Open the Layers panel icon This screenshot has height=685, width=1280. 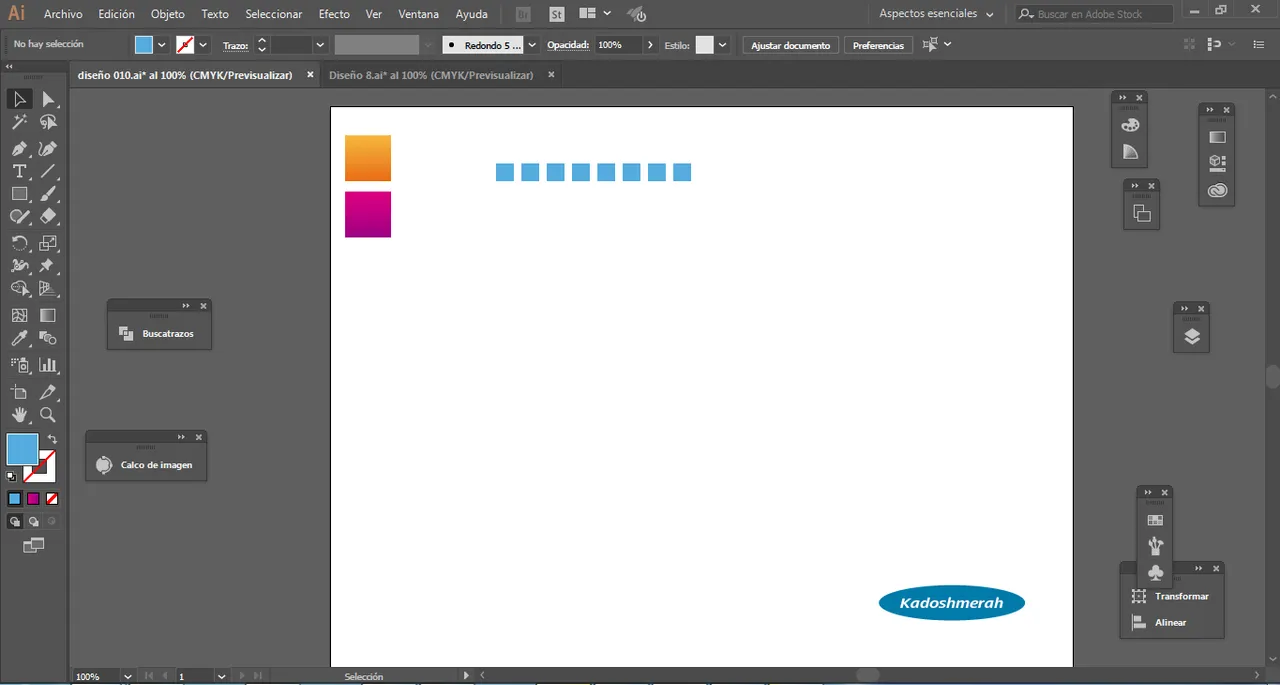coord(1191,337)
